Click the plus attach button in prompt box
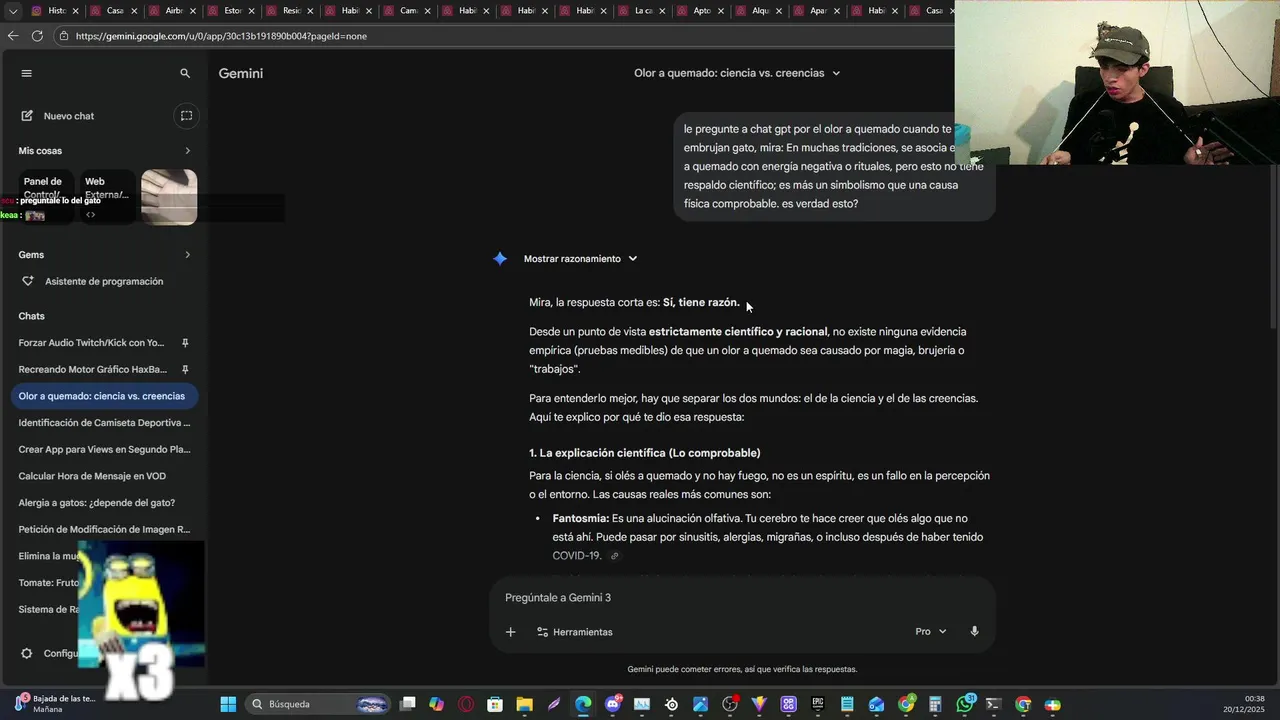This screenshot has height=720, width=1280. (x=510, y=632)
